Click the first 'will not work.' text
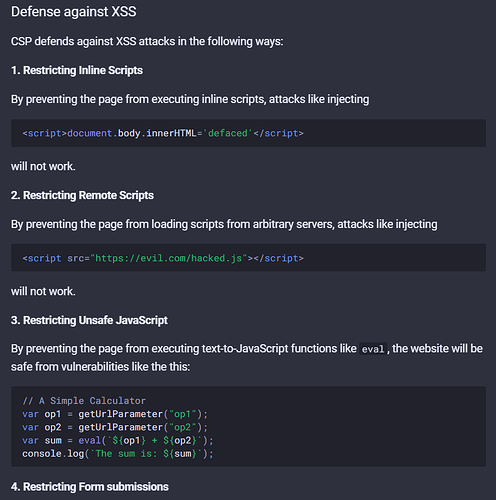Image resolution: width=496 pixels, height=500 pixels. [43, 166]
